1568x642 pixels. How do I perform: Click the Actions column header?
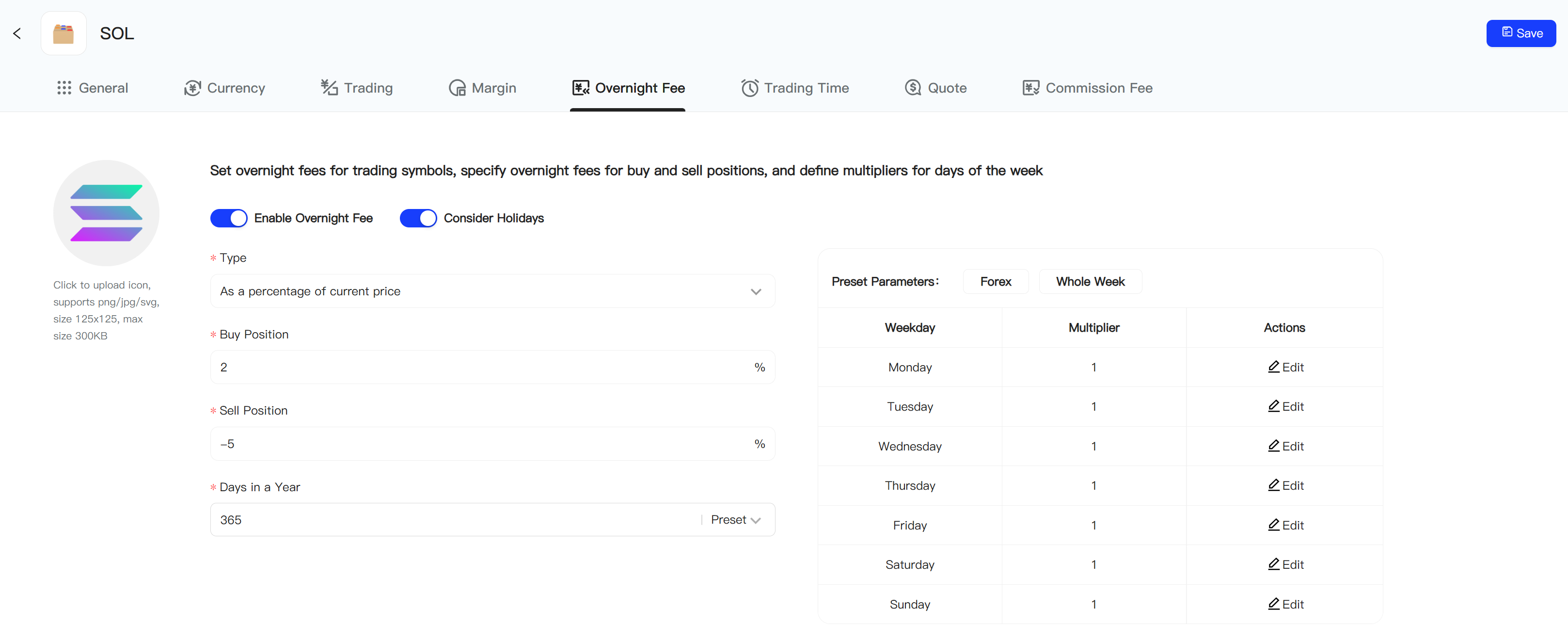[1284, 328]
